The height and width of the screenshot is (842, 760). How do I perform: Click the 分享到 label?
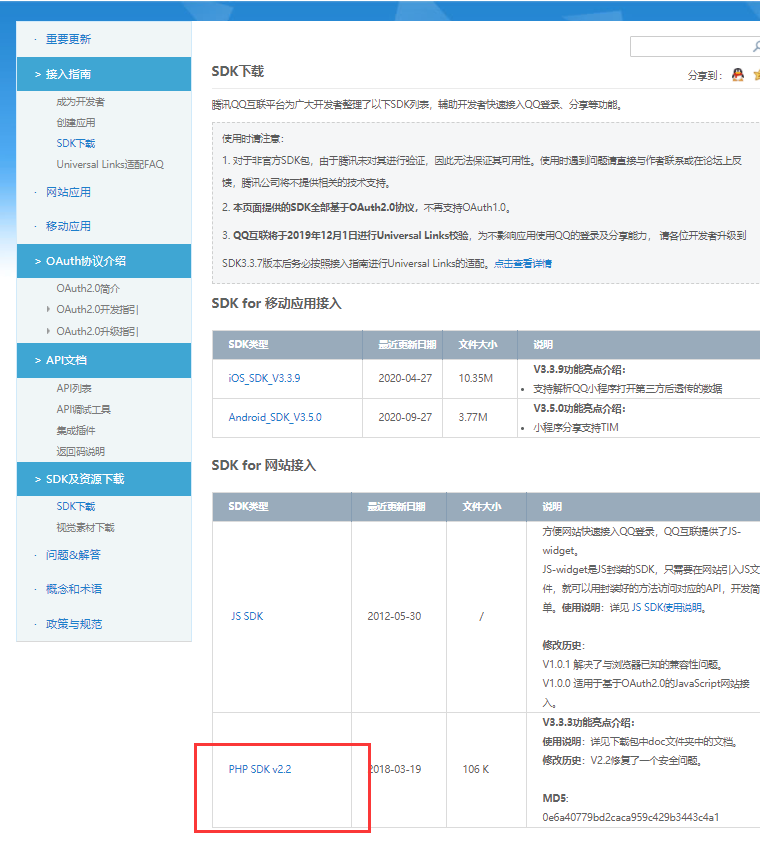pyautogui.click(x=705, y=75)
